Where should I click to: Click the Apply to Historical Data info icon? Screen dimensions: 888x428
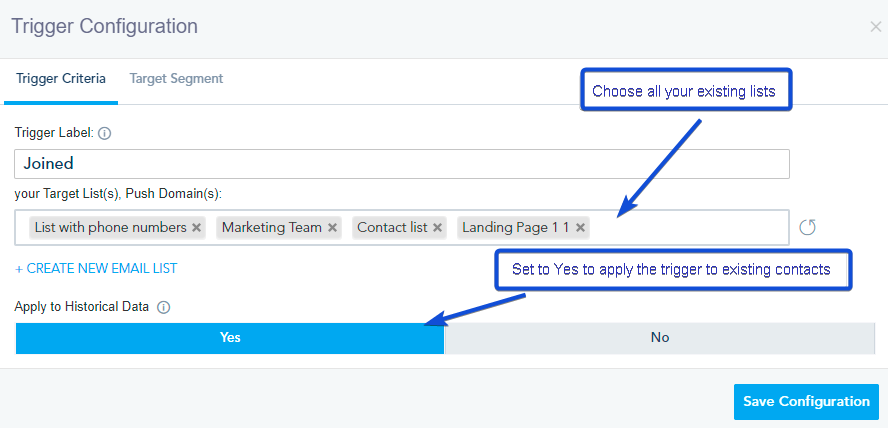pos(164,308)
